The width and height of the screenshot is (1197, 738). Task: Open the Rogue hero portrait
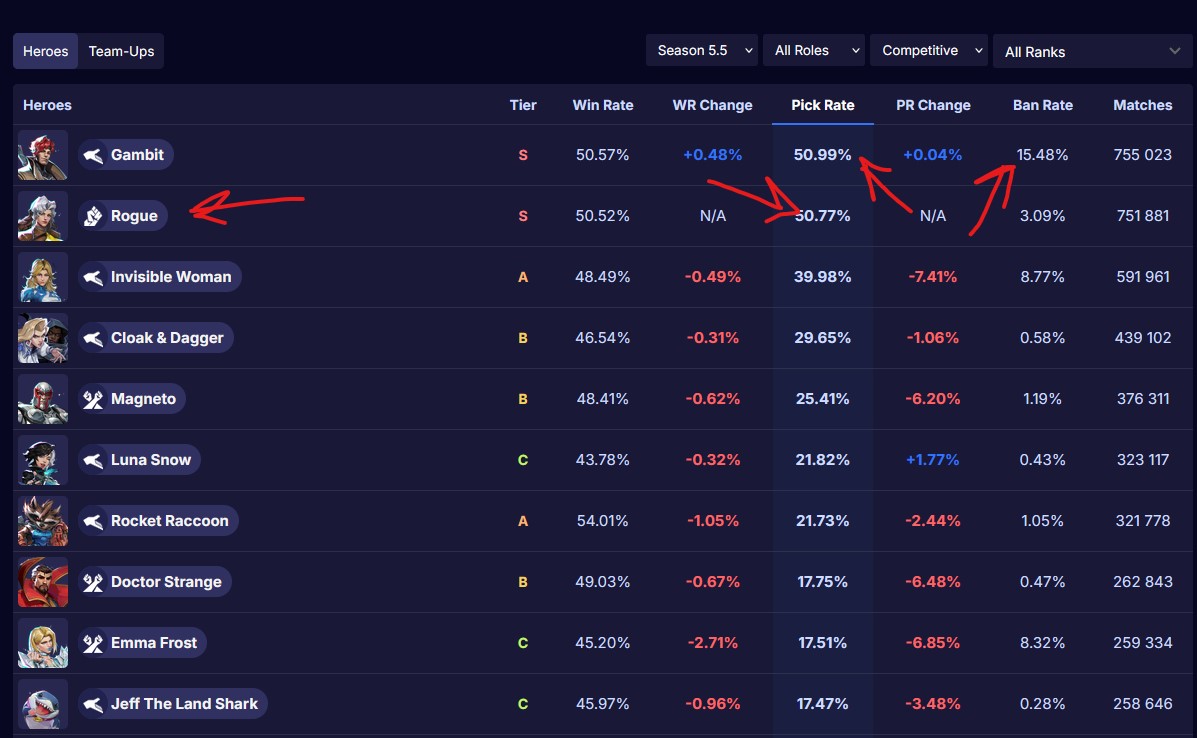click(x=43, y=216)
